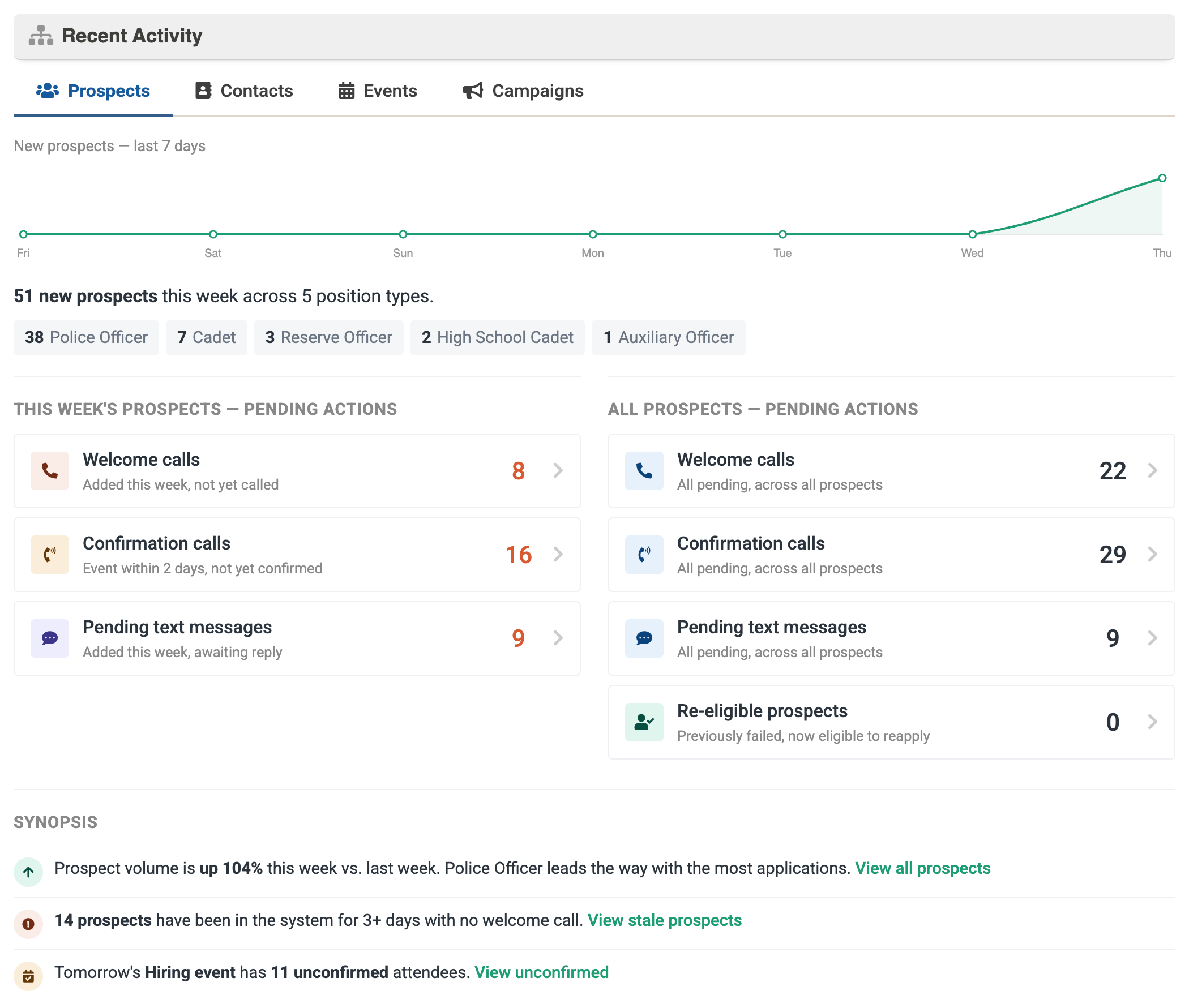This screenshot has height=1008, width=1189.
Task: Click the calendar-check Hiring event icon
Action: point(28,976)
